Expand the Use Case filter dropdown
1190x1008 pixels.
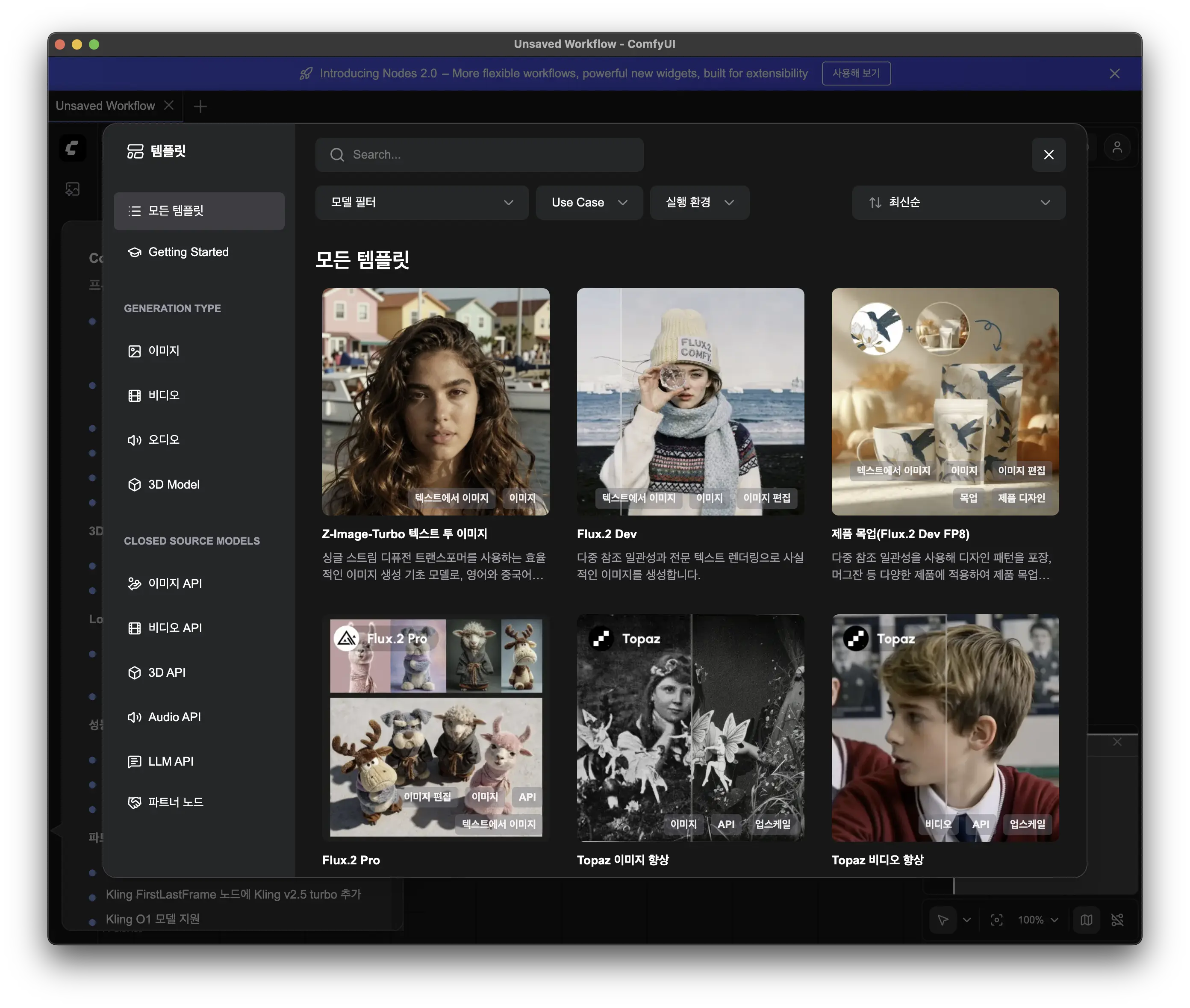tap(589, 202)
